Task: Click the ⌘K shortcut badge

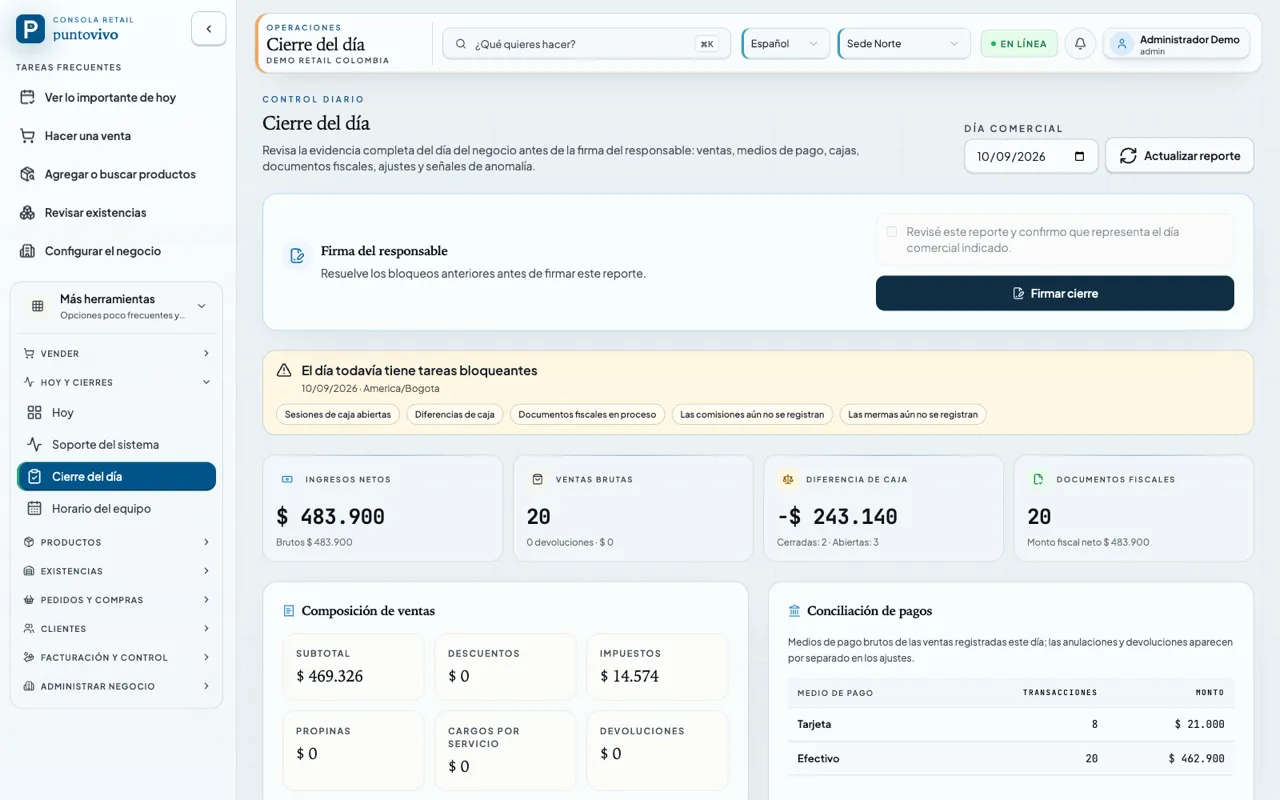Action: pyautogui.click(x=707, y=44)
